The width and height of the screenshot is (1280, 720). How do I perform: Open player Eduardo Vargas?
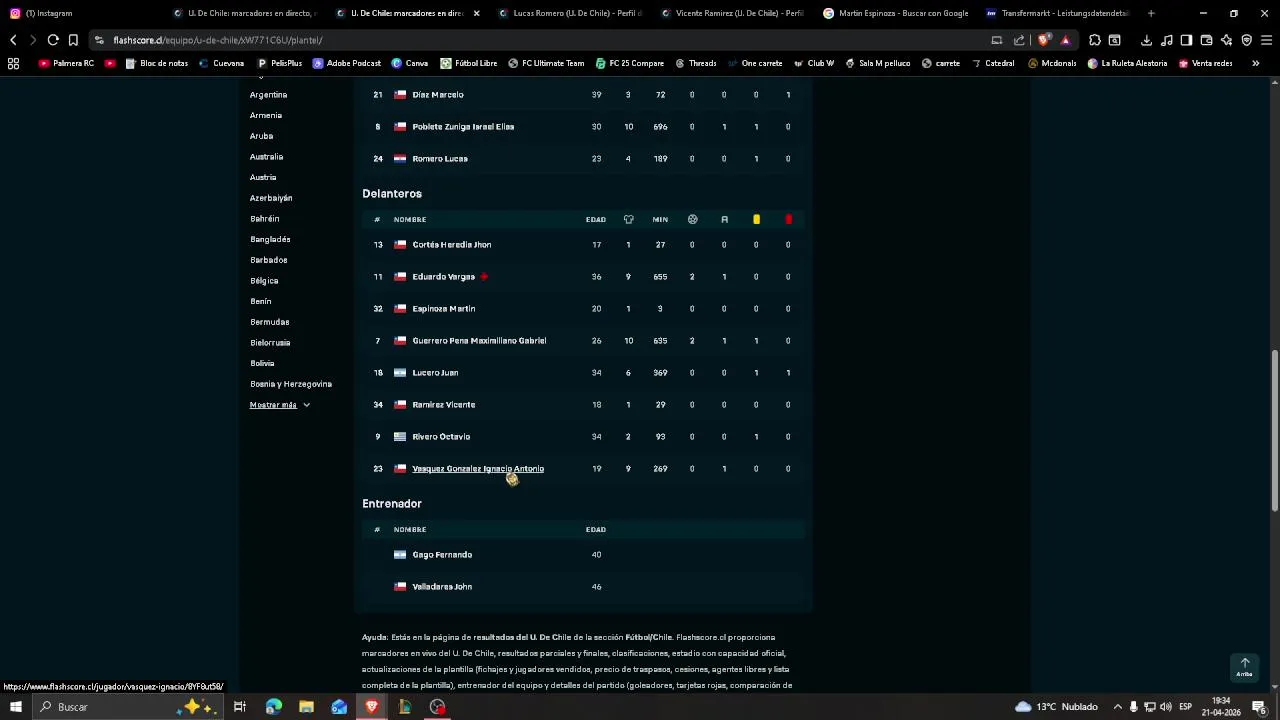click(x=443, y=277)
